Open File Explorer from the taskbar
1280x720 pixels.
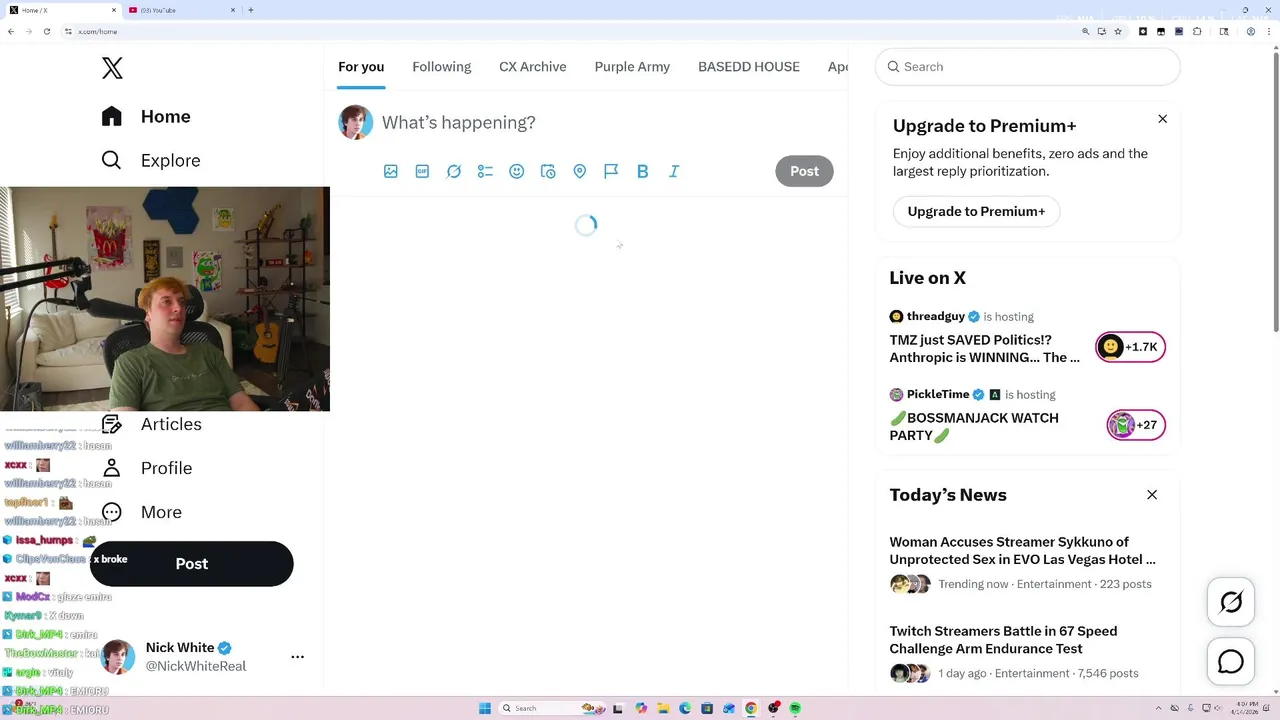coord(663,708)
